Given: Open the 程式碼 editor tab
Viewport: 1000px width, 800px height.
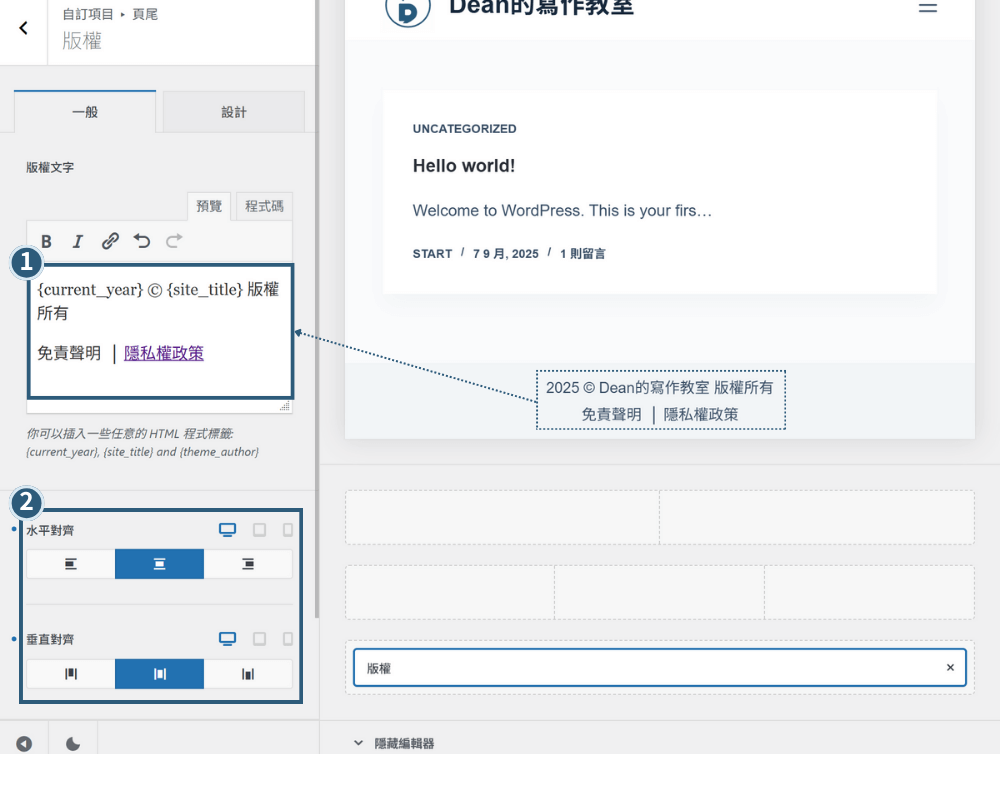Looking at the screenshot, I should (264, 206).
